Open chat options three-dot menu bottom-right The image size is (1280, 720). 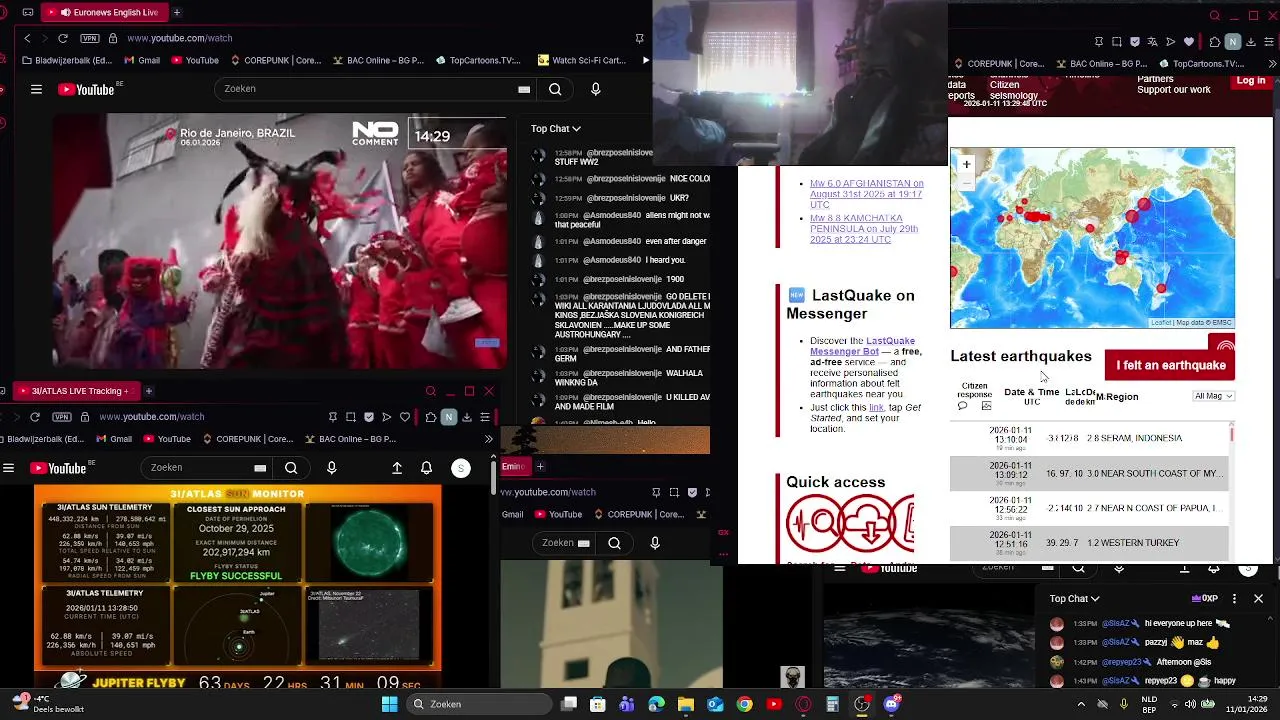tap(1234, 598)
